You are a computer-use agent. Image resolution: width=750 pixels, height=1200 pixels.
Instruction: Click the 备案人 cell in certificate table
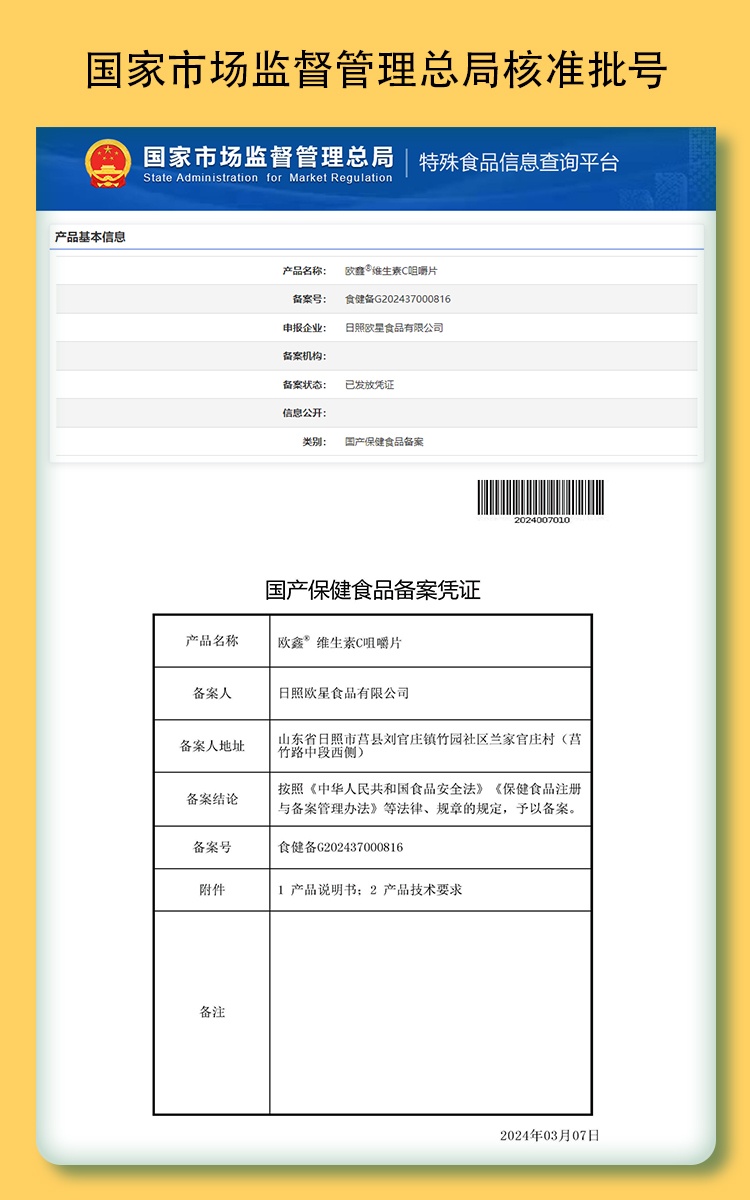[x=212, y=693]
